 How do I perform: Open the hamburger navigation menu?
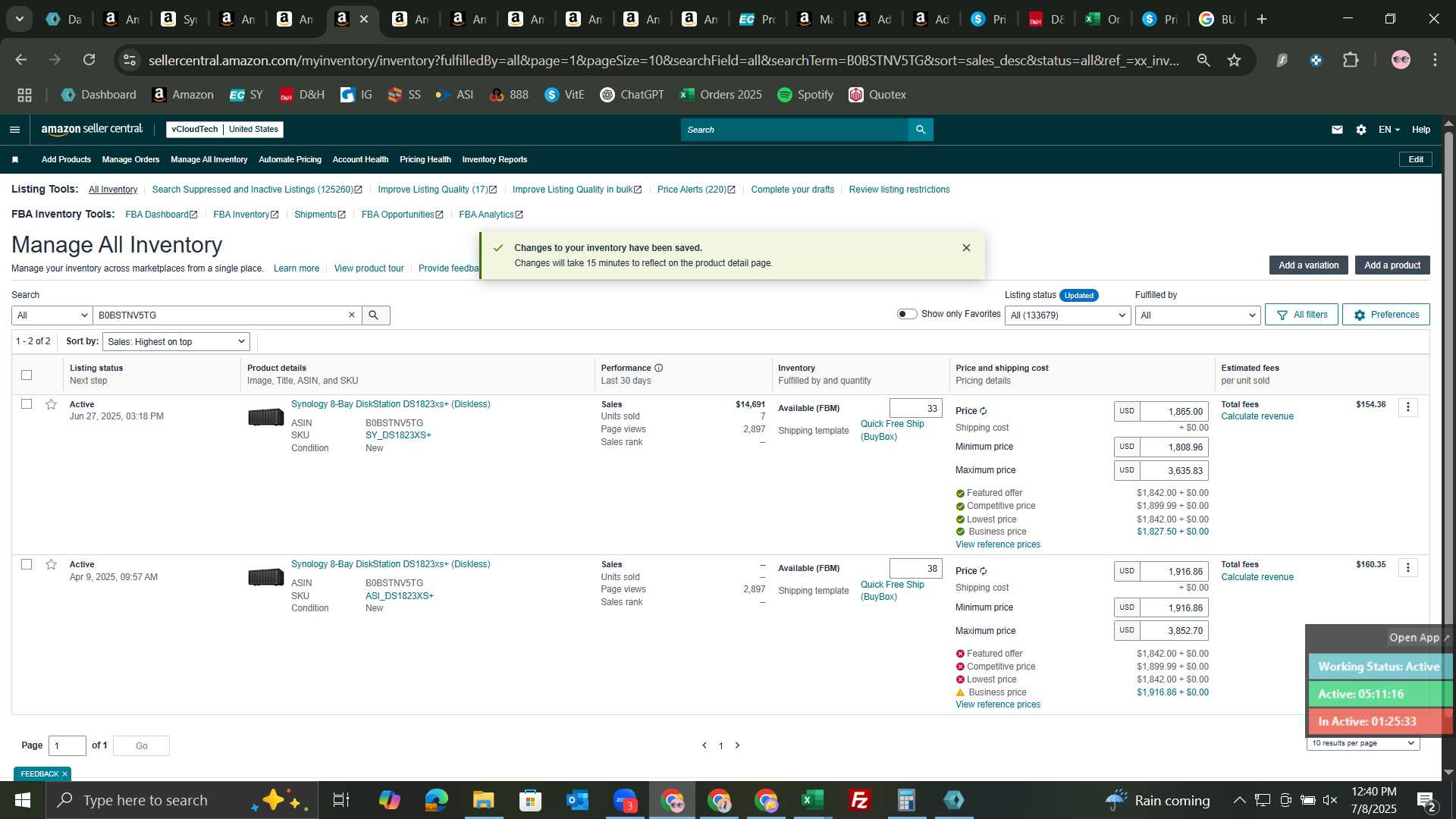14,130
